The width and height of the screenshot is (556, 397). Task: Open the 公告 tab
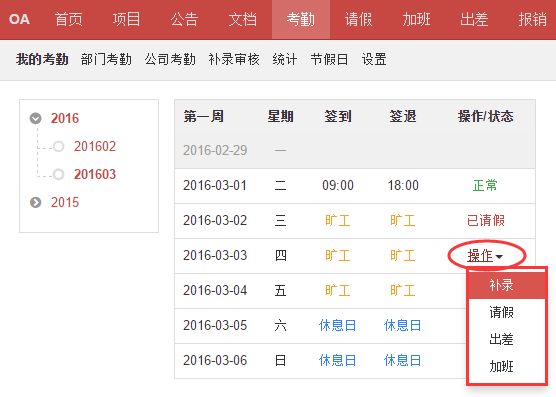pos(184,19)
